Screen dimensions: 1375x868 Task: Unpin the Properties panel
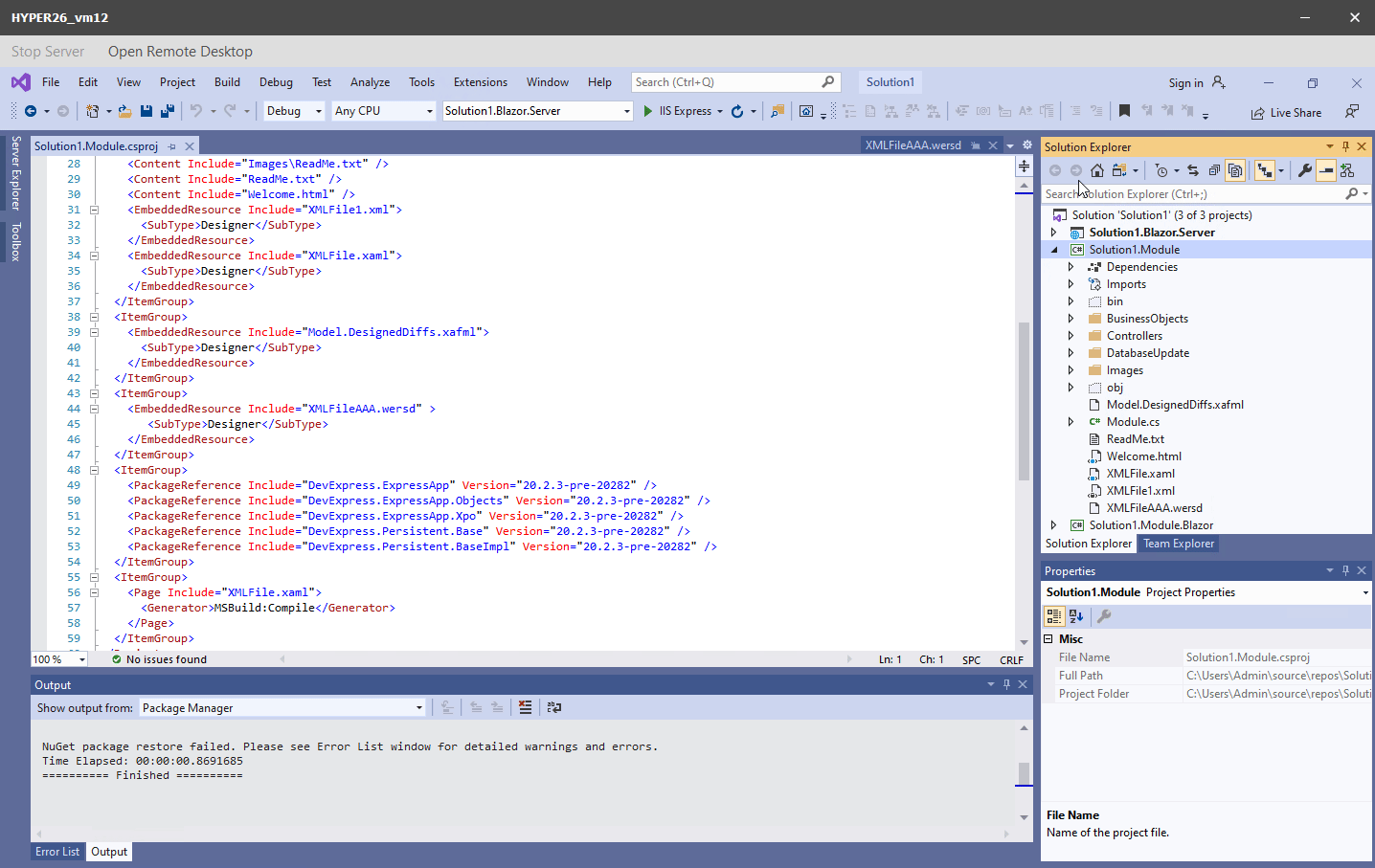pyautogui.click(x=1347, y=570)
